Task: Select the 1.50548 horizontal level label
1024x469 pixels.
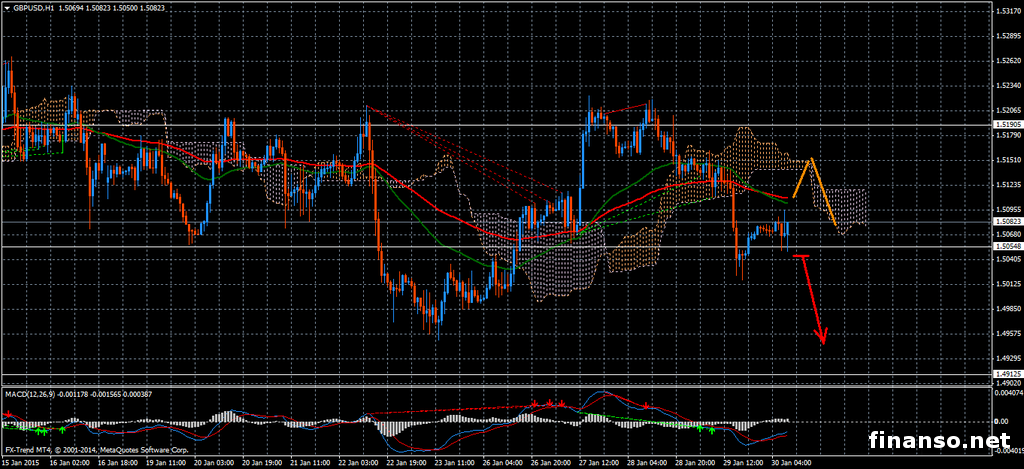Action: click(x=1007, y=246)
